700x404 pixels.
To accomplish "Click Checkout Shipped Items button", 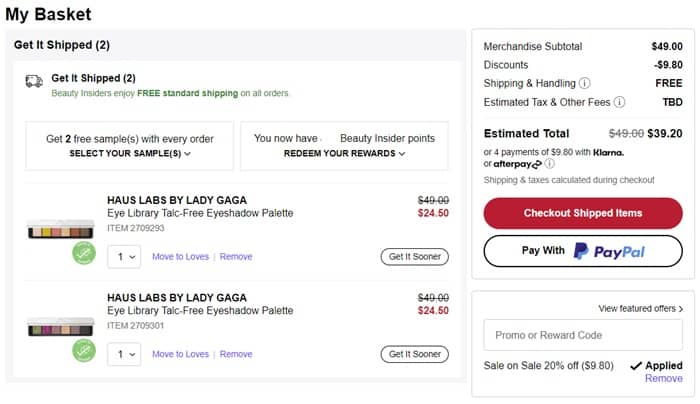I will click(x=582, y=213).
